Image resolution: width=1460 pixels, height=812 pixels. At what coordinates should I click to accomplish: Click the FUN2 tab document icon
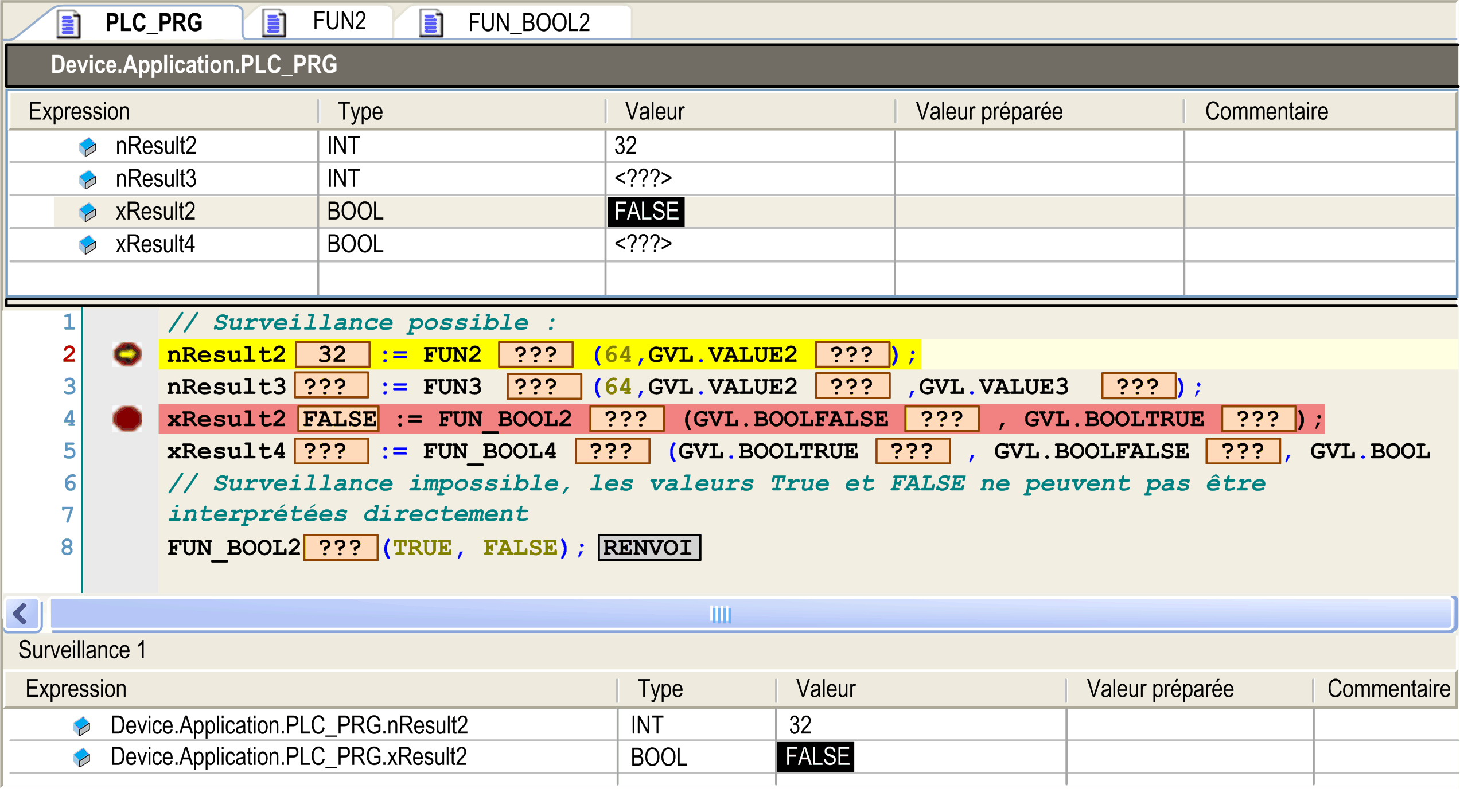[274, 24]
